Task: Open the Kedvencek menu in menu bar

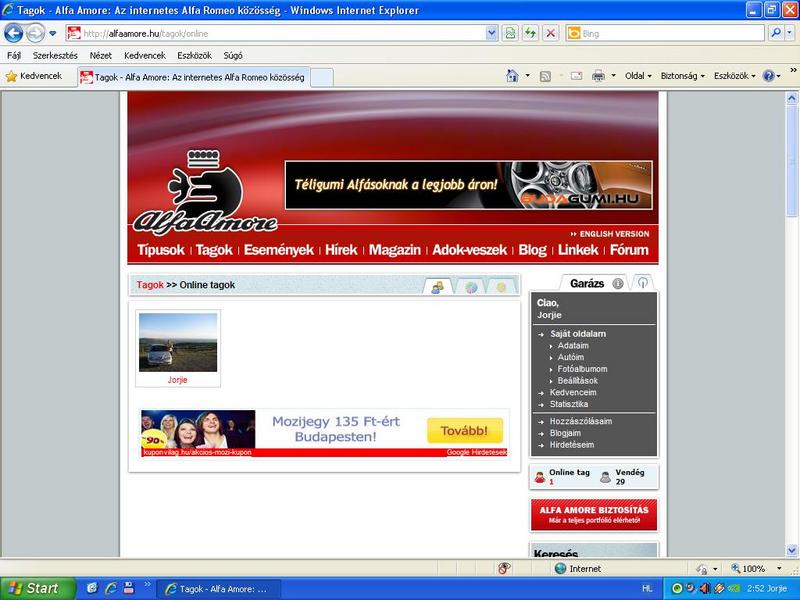Action: [145, 55]
